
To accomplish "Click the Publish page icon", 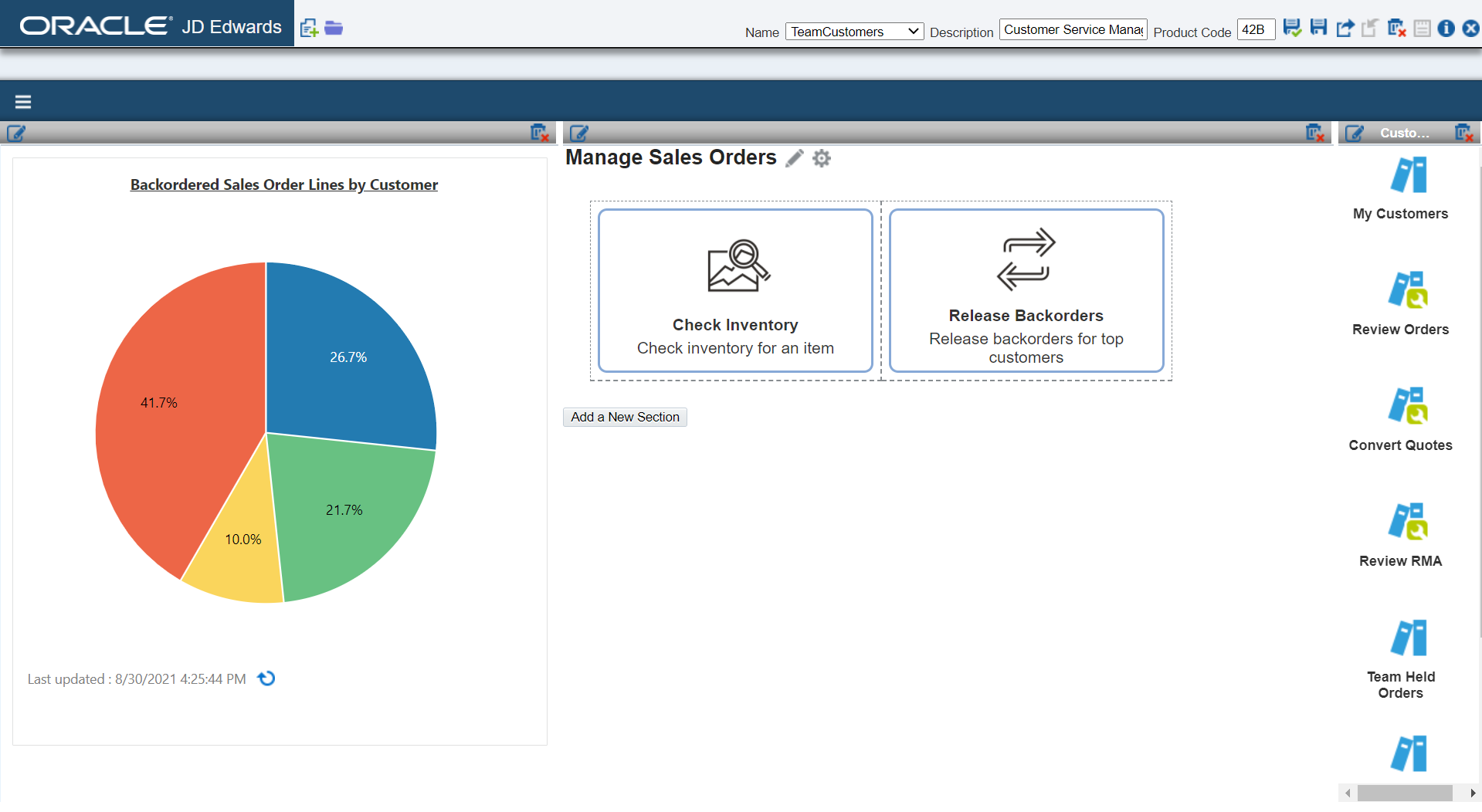I will click(1345, 28).
